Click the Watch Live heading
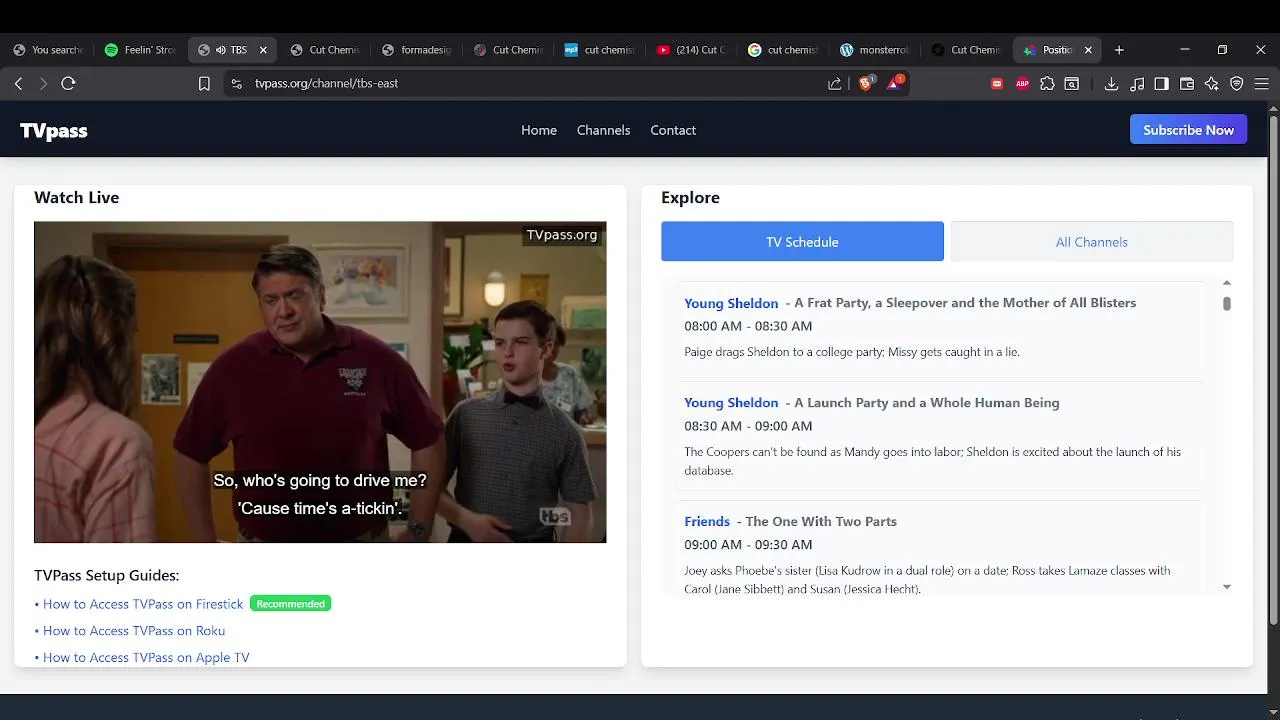The image size is (1280, 720). pyautogui.click(x=77, y=198)
